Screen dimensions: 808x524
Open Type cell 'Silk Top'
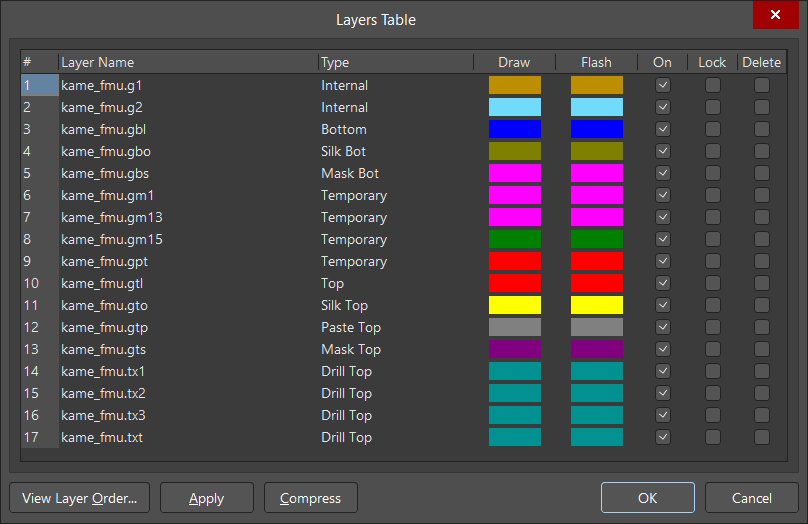click(x=344, y=305)
